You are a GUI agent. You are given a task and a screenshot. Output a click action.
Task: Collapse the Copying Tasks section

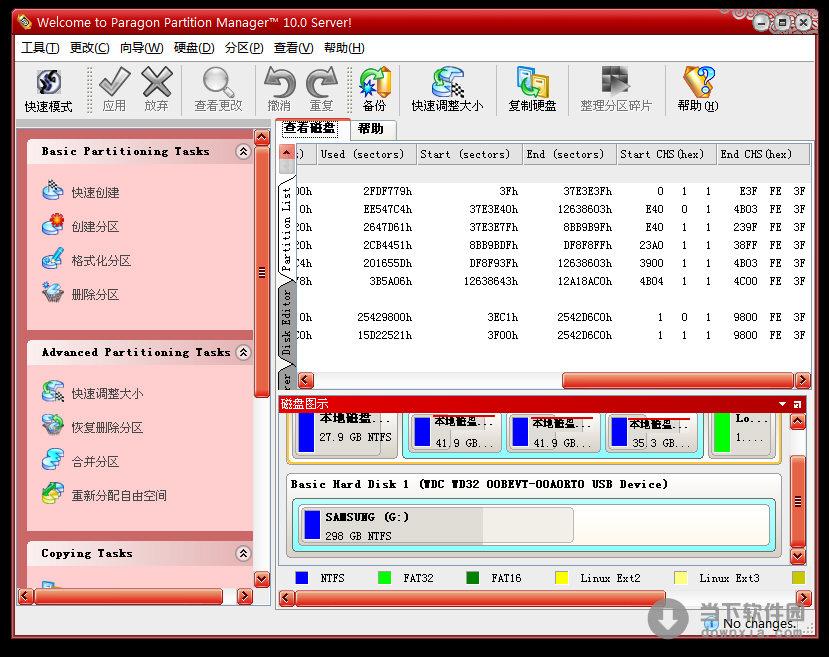243,553
